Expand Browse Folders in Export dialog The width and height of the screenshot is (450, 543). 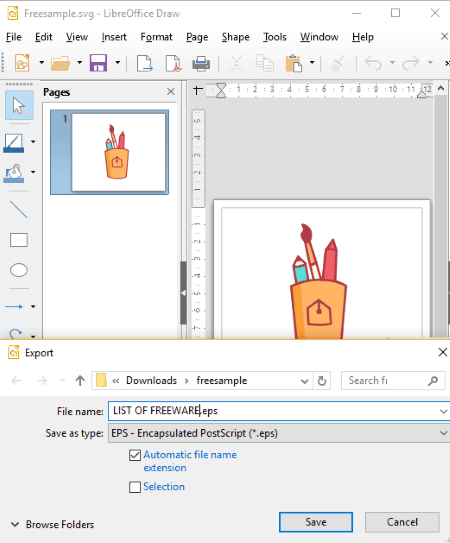coord(53,524)
